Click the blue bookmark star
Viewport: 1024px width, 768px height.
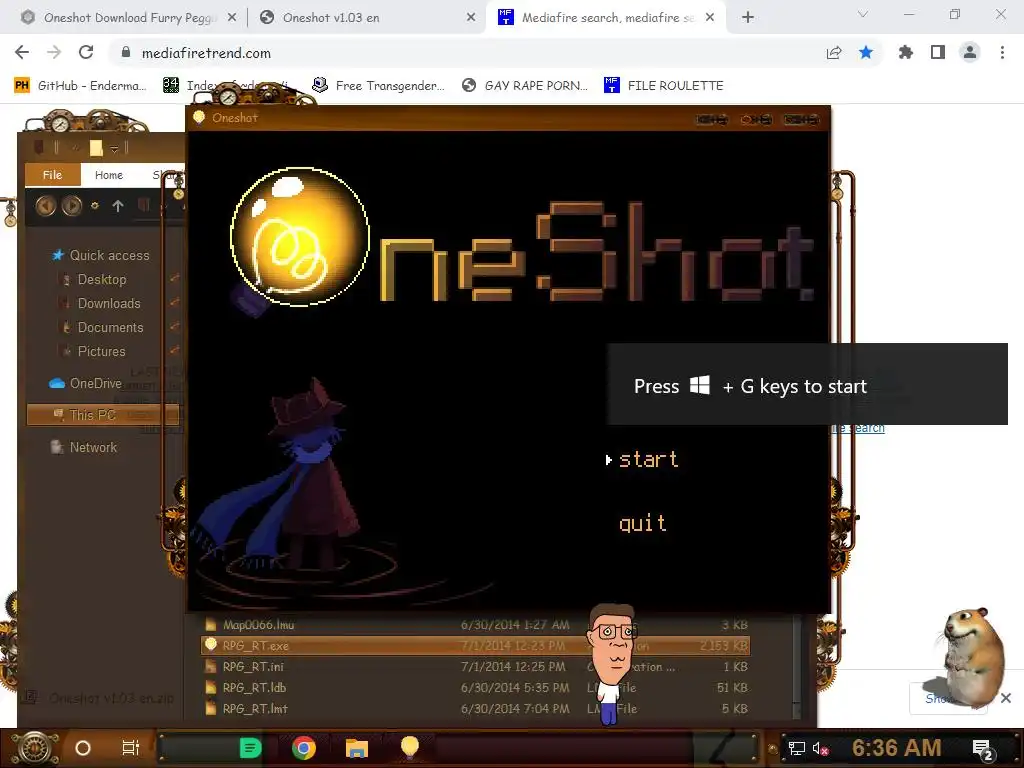(x=866, y=53)
